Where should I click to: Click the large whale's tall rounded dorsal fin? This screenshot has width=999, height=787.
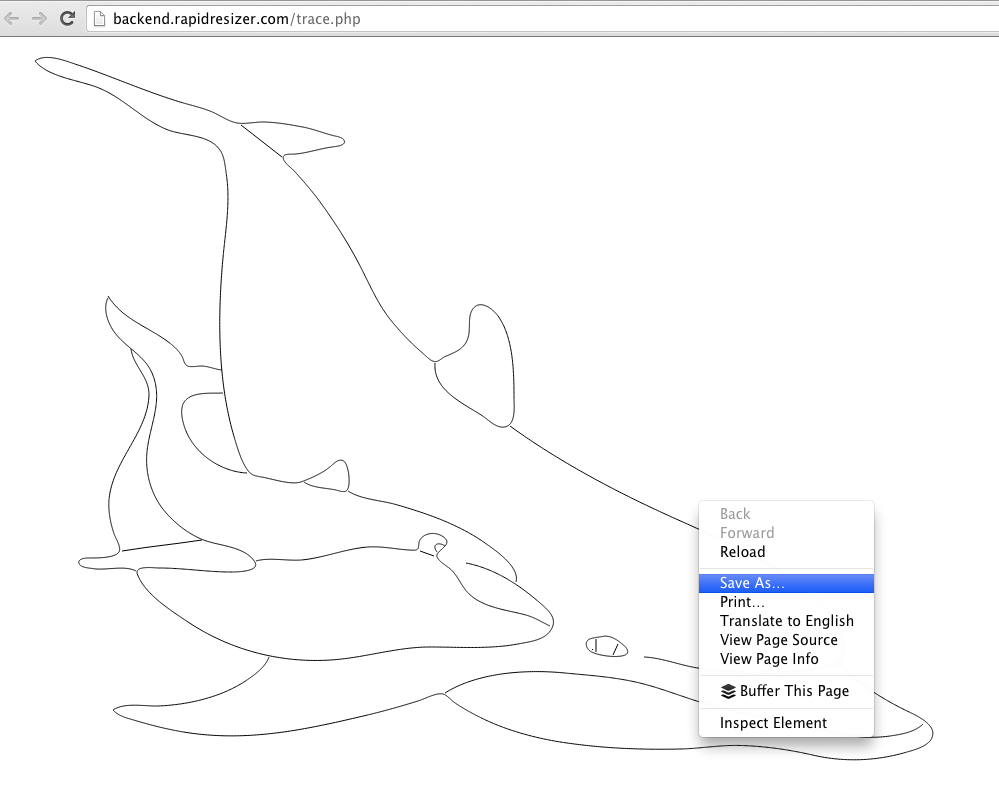click(x=487, y=362)
